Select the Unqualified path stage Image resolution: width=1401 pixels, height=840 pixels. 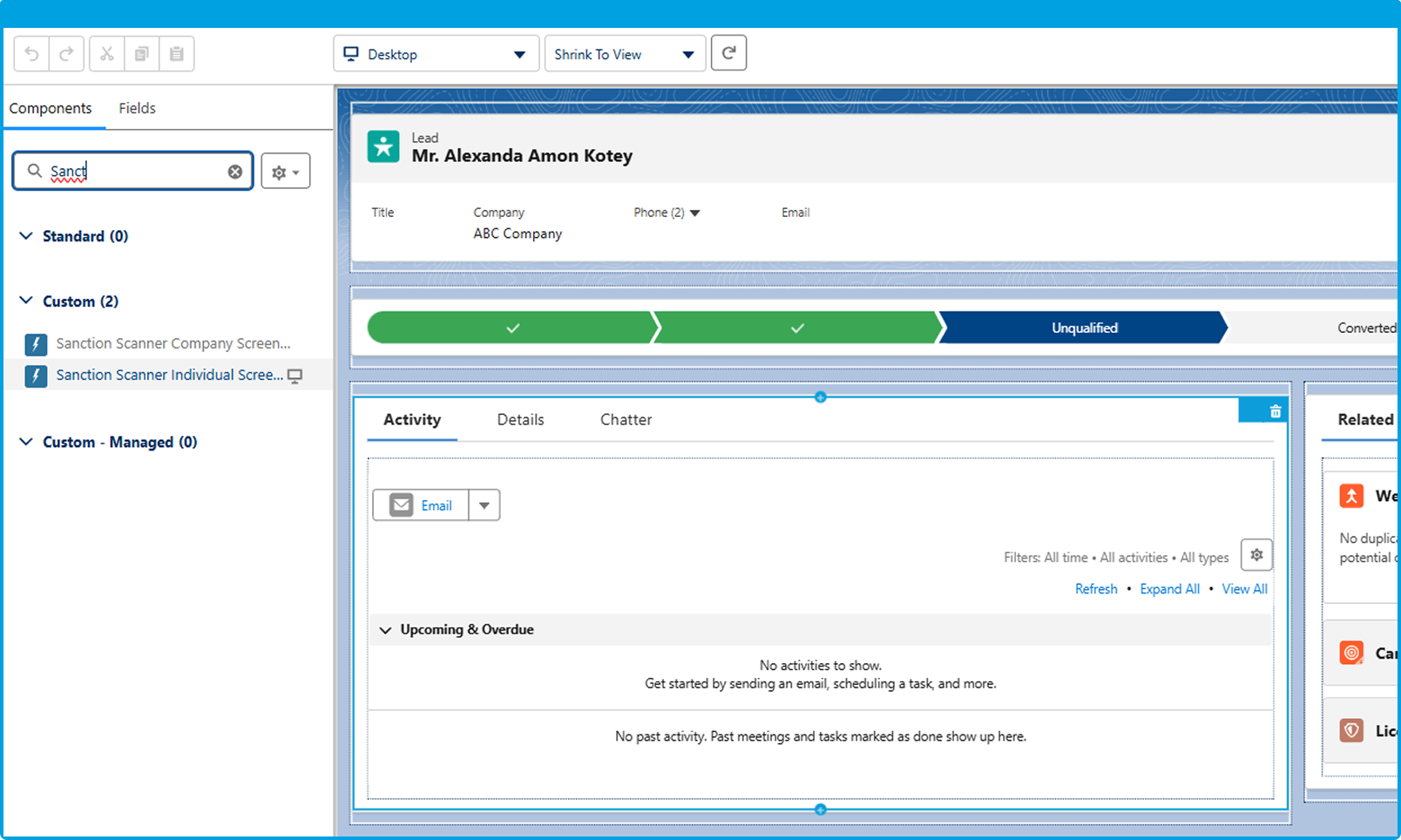tap(1083, 329)
